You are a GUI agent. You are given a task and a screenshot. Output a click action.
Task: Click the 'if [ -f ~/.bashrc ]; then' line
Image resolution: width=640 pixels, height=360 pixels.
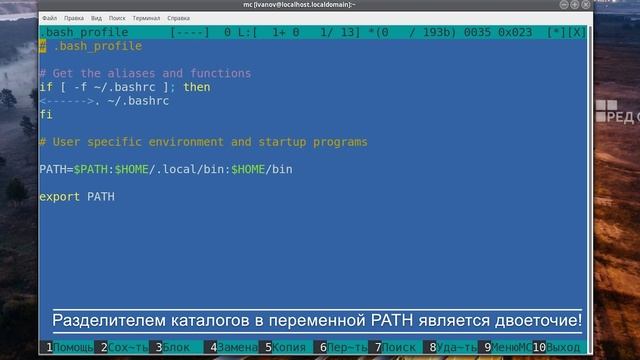point(125,87)
